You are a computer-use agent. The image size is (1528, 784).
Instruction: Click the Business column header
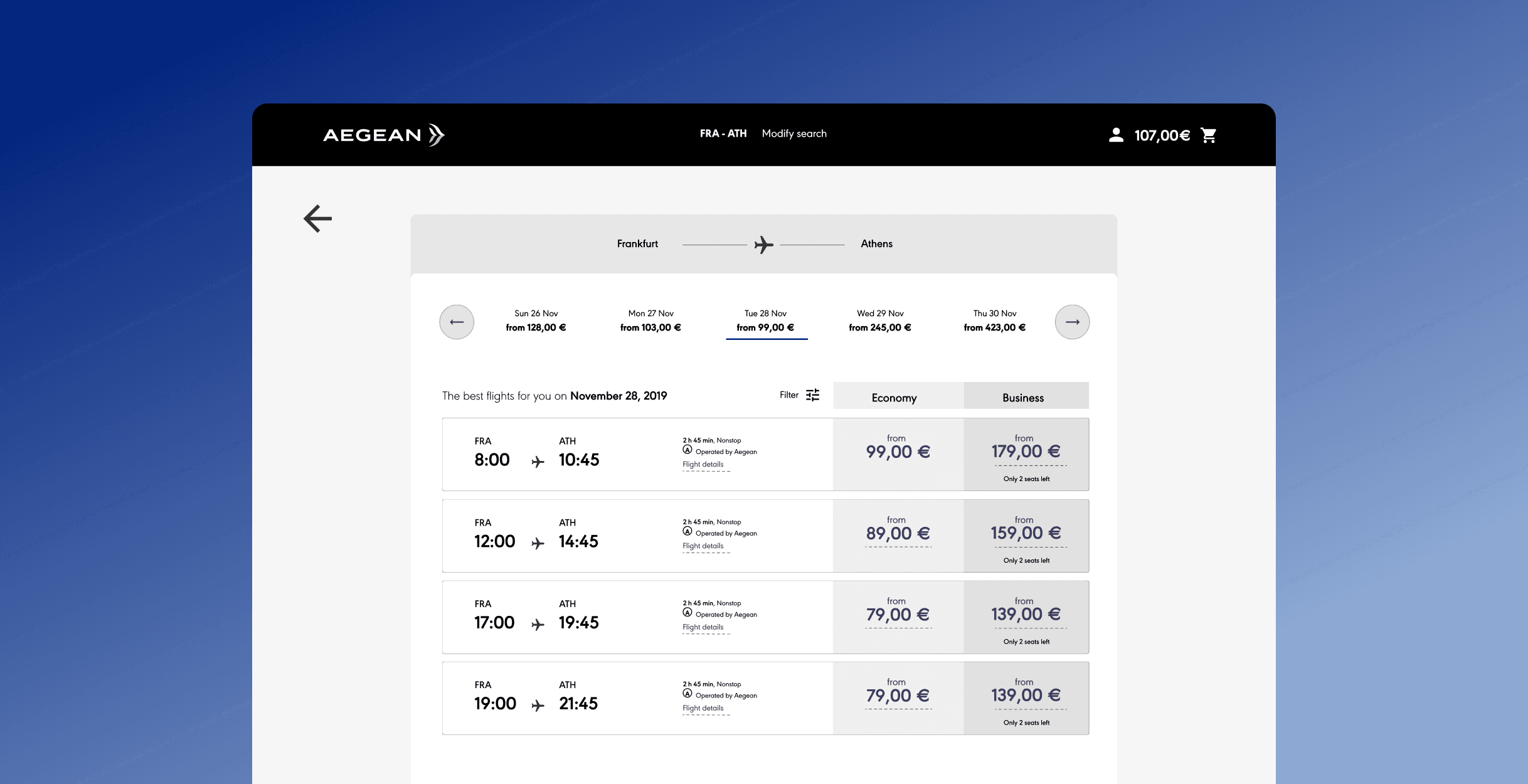click(x=1023, y=398)
